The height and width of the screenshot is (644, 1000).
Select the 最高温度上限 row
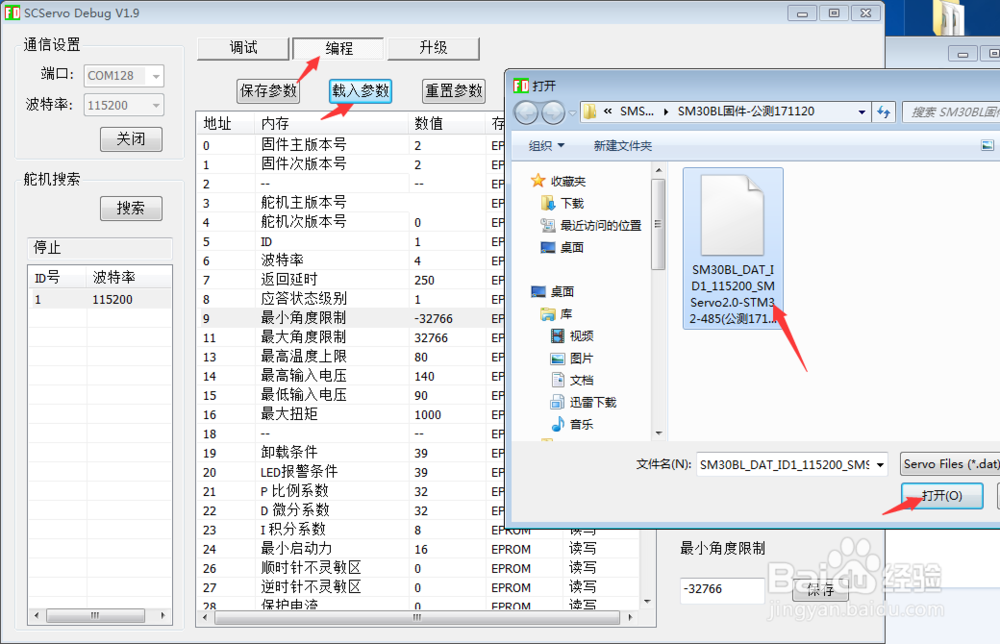click(x=351, y=356)
